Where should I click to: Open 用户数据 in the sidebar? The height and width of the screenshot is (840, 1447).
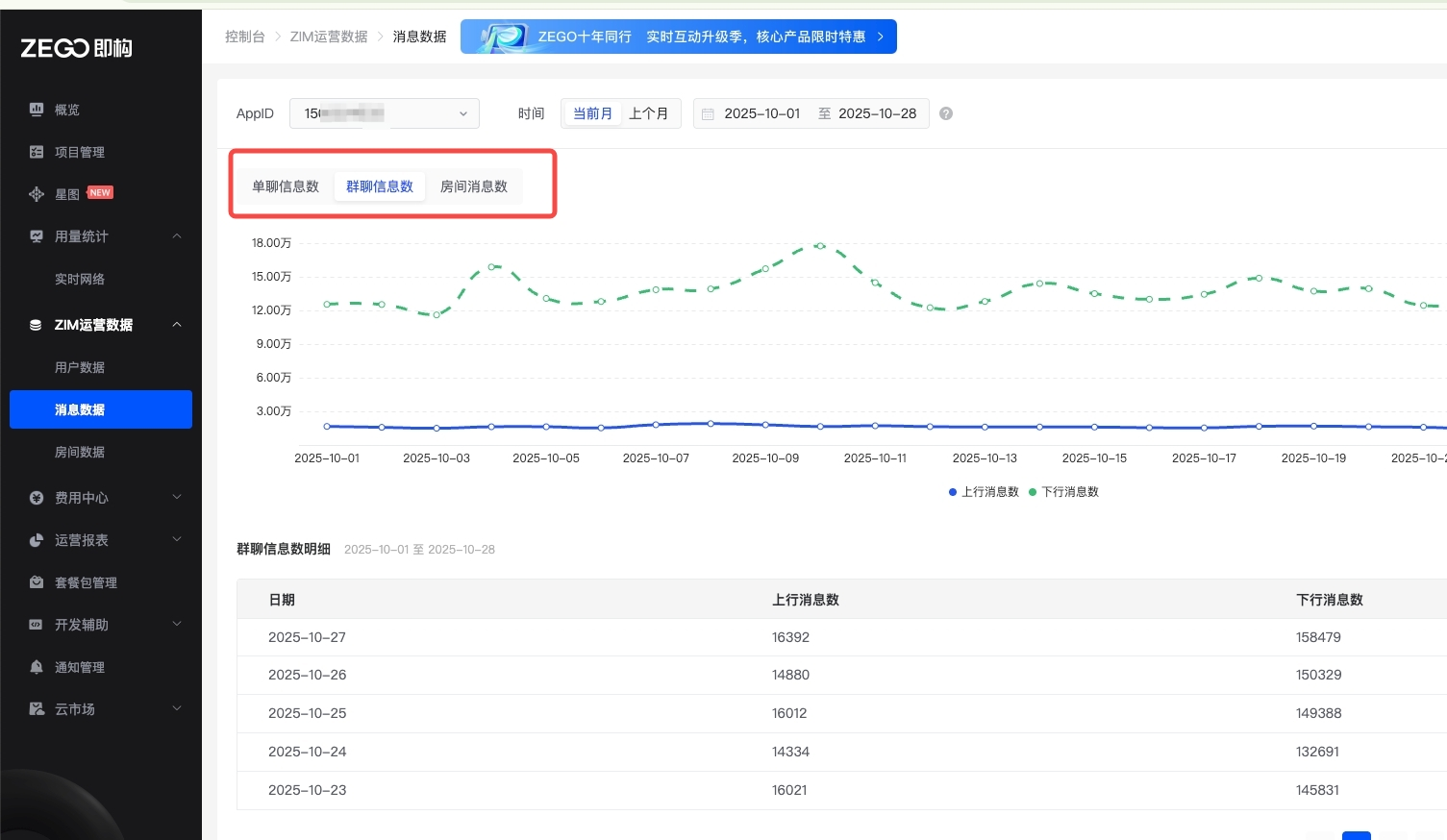pyautogui.click(x=80, y=367)
